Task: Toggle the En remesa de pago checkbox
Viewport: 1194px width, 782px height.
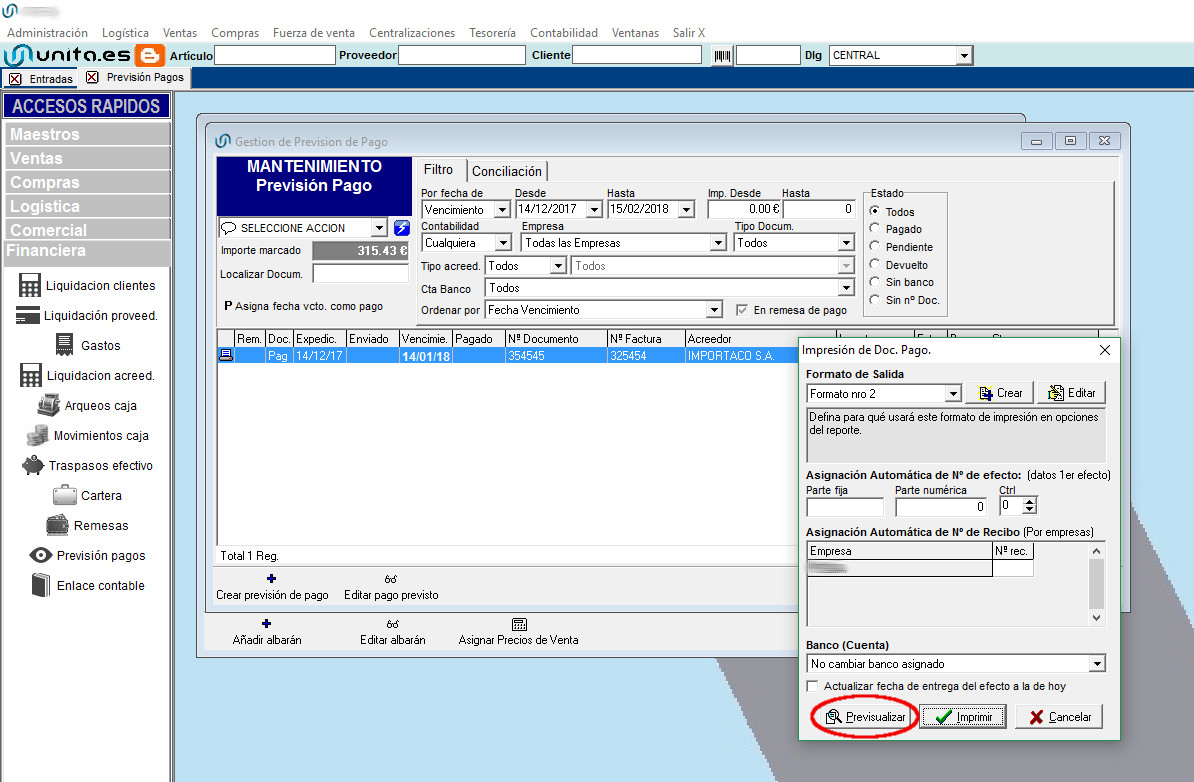Action: pos(742,310)
